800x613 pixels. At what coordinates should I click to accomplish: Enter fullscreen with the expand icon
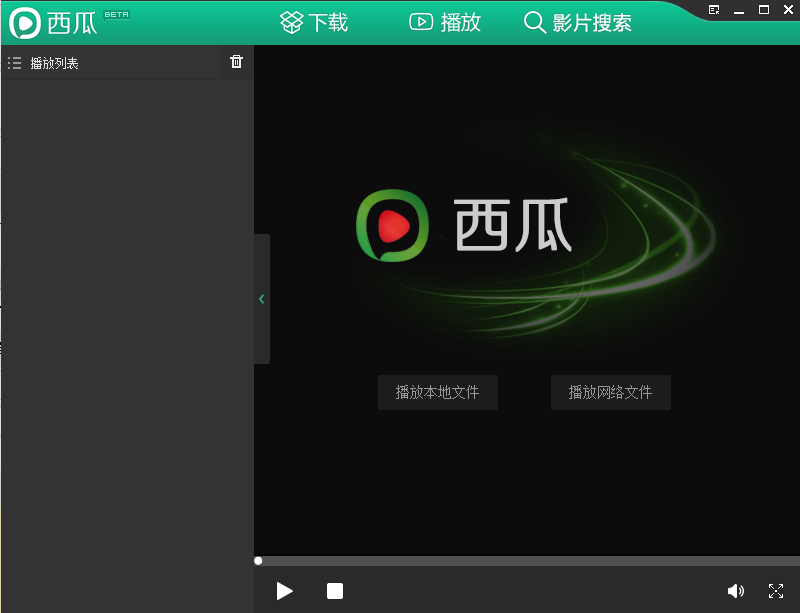[777, 591]
